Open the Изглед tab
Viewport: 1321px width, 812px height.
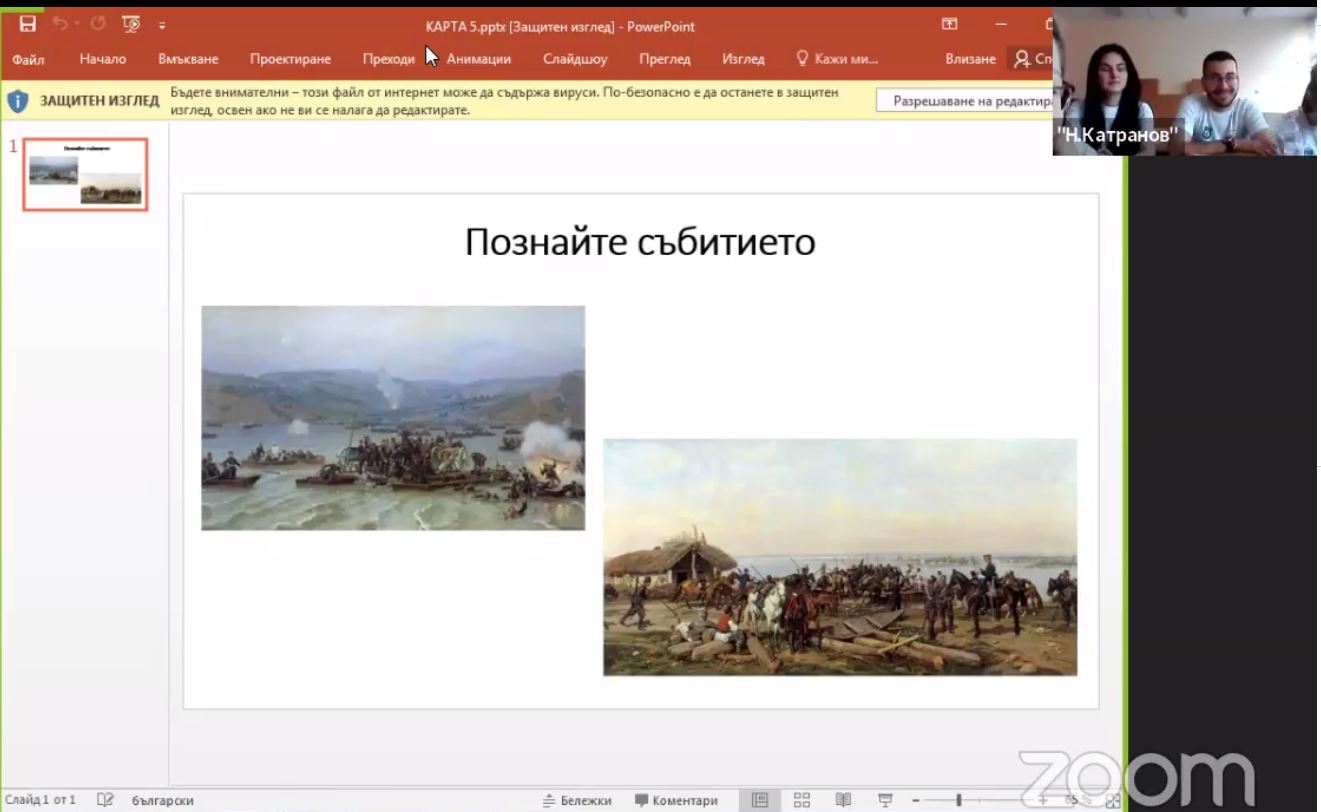coord(744,59)
